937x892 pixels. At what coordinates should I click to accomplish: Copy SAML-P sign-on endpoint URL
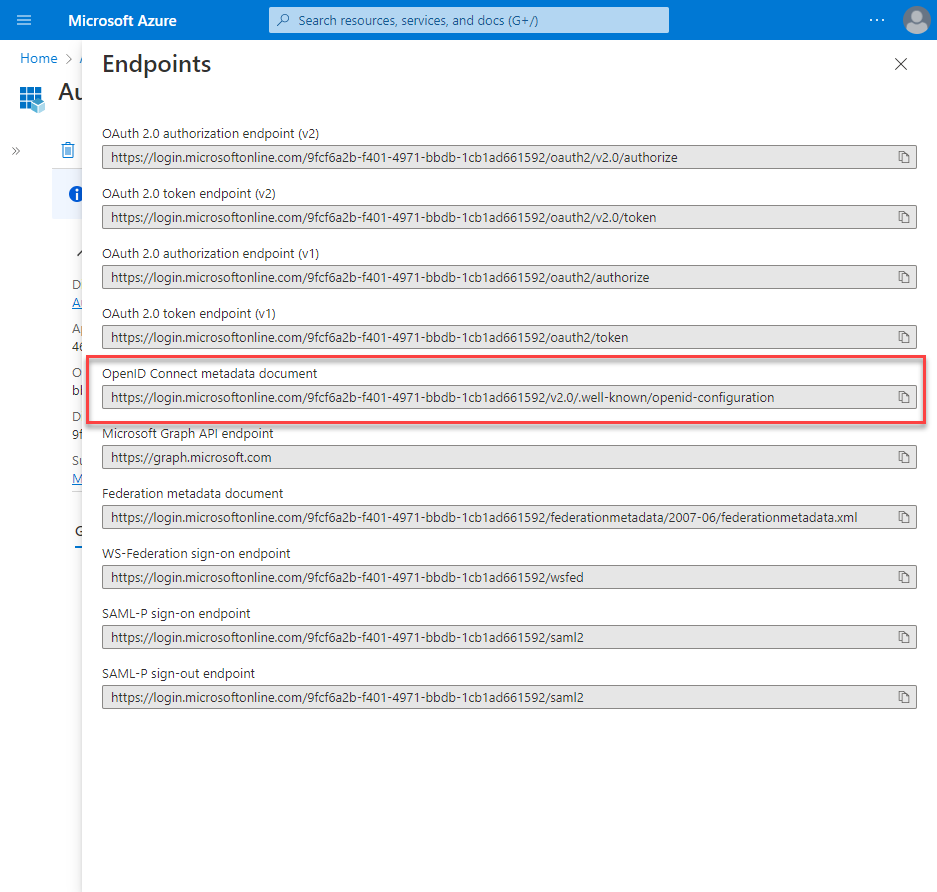904,637
